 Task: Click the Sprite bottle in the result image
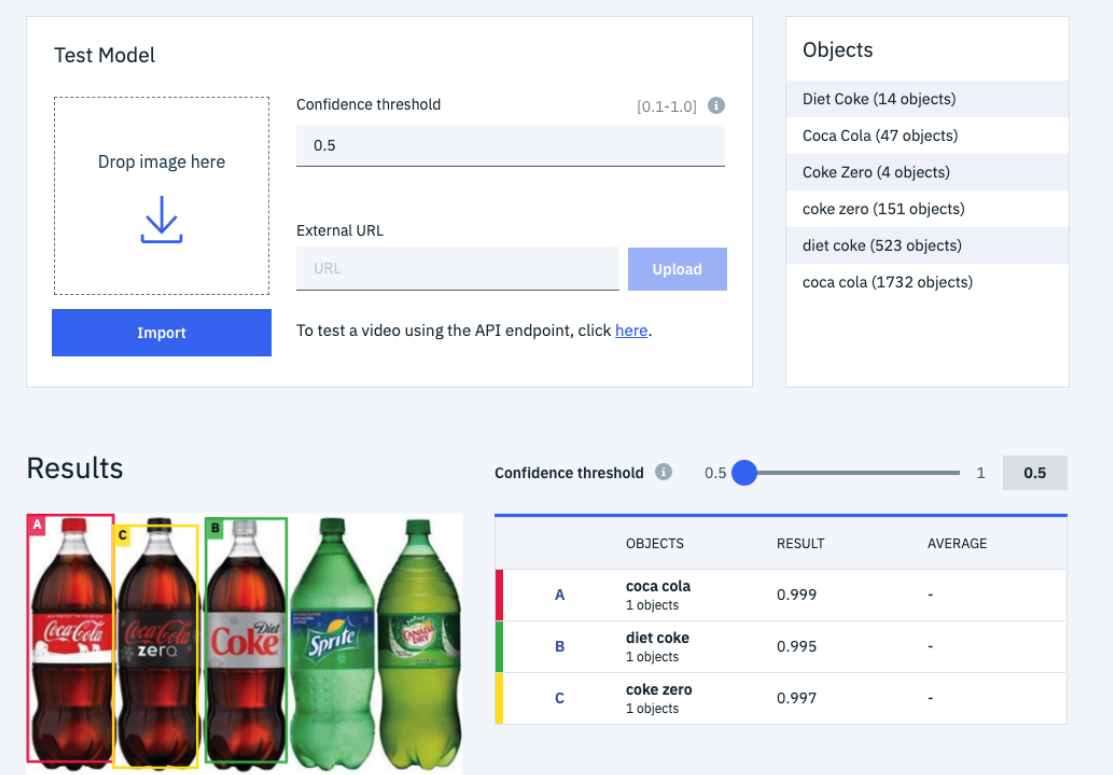point(332,642)
